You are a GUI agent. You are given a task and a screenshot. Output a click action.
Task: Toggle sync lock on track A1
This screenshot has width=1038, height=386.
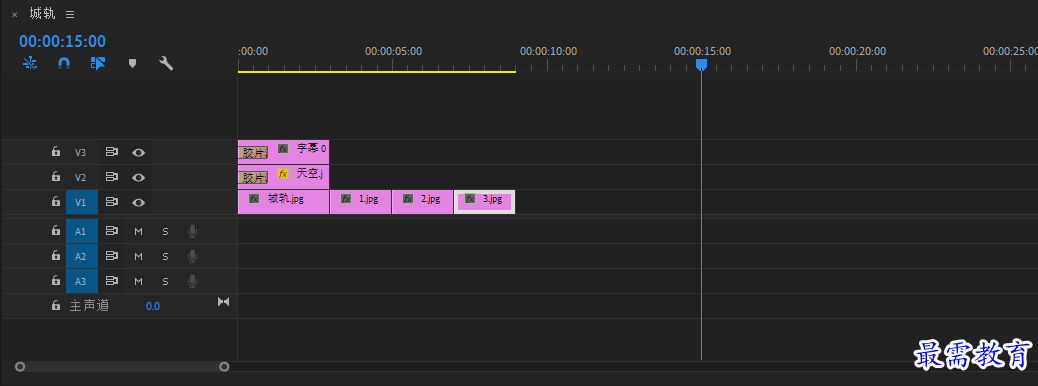(112, 231)
